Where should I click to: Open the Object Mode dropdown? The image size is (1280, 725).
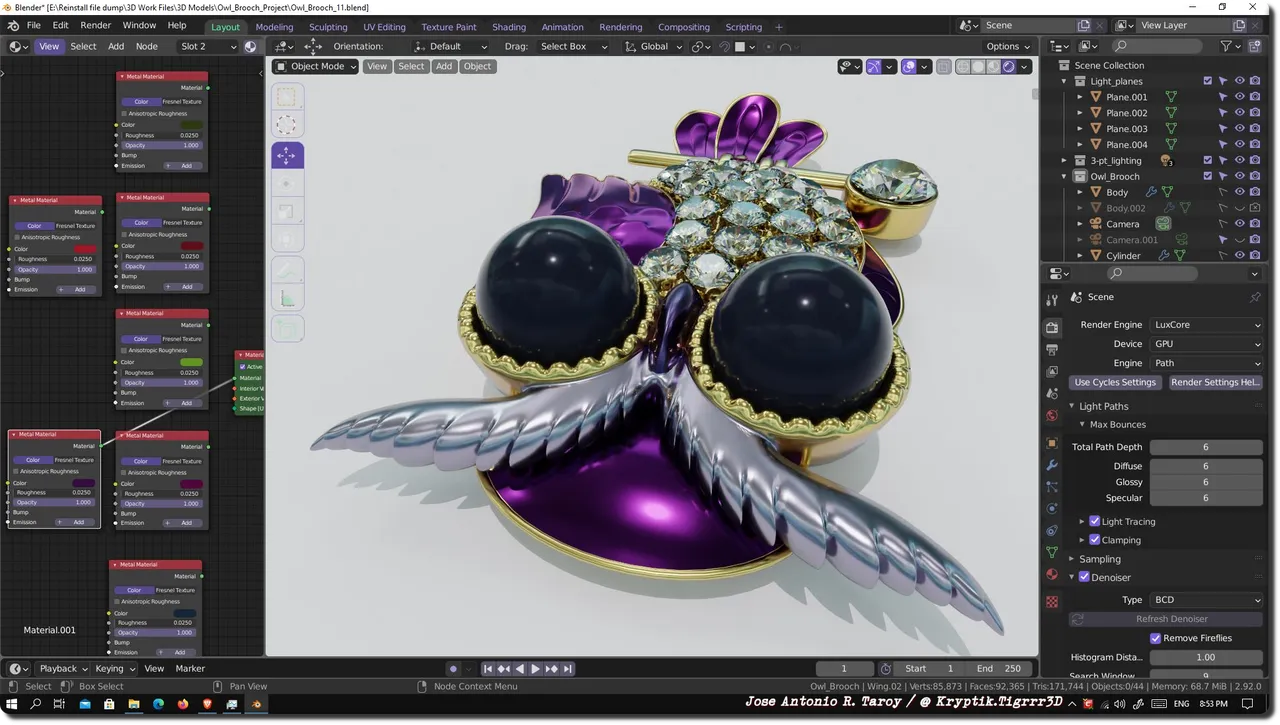tap(316, 67)
